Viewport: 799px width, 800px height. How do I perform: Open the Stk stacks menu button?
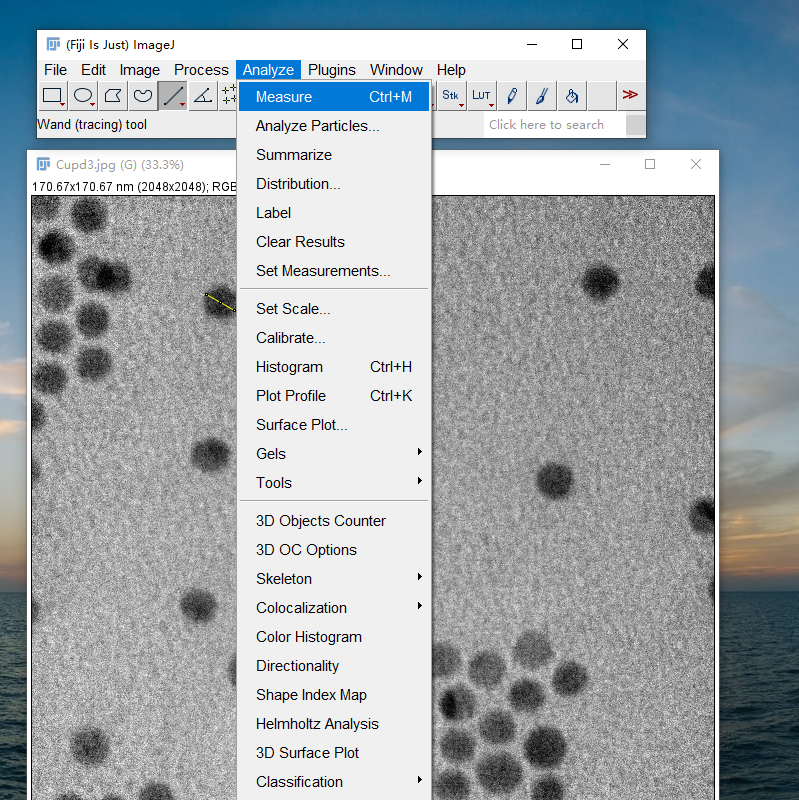(x=451, y=96)
